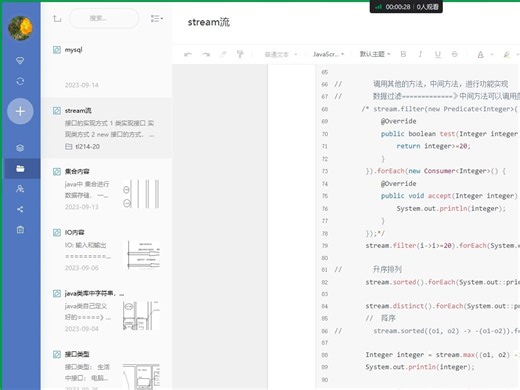This screenshot has width=520, height=390.
Task: Go up a folder level with back arrow
Action: point(57,19)
